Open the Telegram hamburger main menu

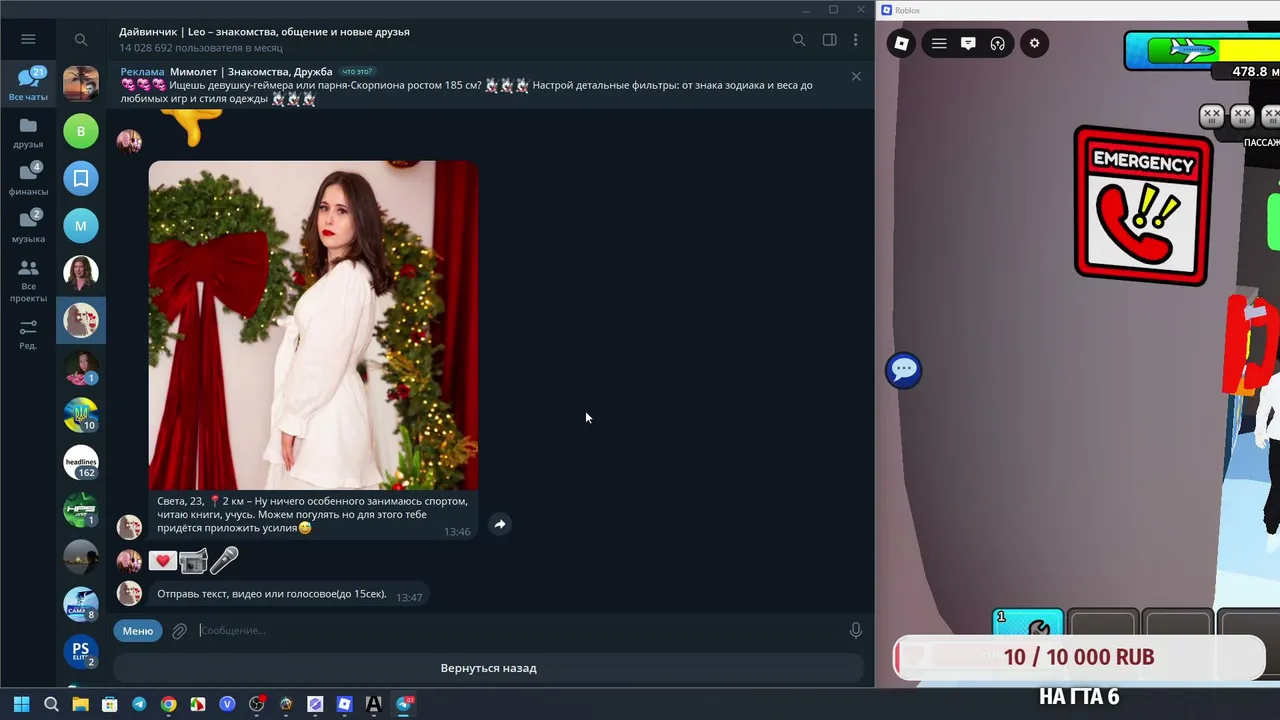click(x=28, y=39)
